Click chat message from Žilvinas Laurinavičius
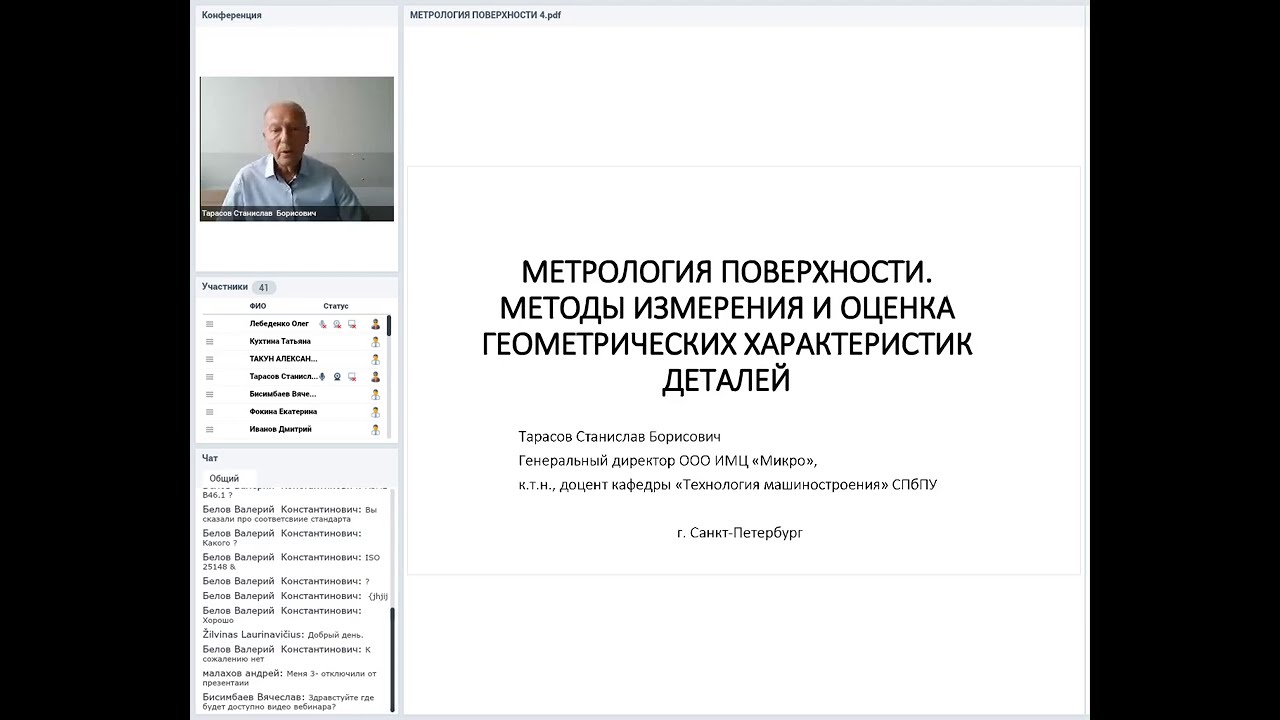The height and width of the screenshot is (720, 1280). tap(283, 635)
